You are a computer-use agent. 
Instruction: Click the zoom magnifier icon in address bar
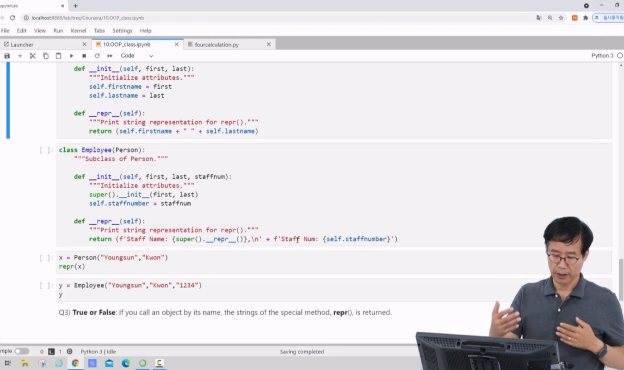pyautogui.click(x=550, y=18)
